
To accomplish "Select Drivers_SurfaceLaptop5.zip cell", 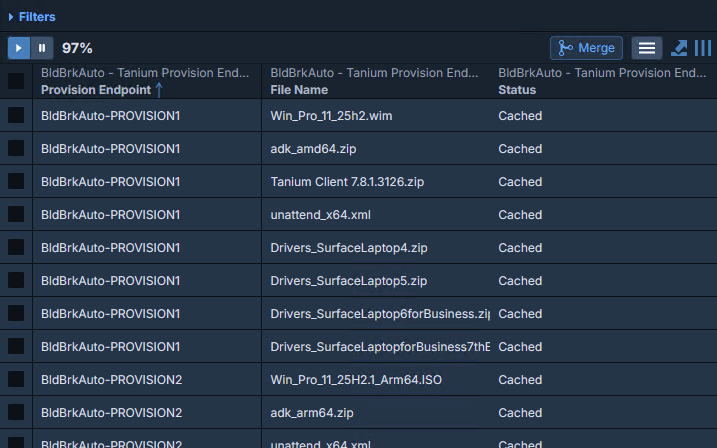I will pos(349,281).
